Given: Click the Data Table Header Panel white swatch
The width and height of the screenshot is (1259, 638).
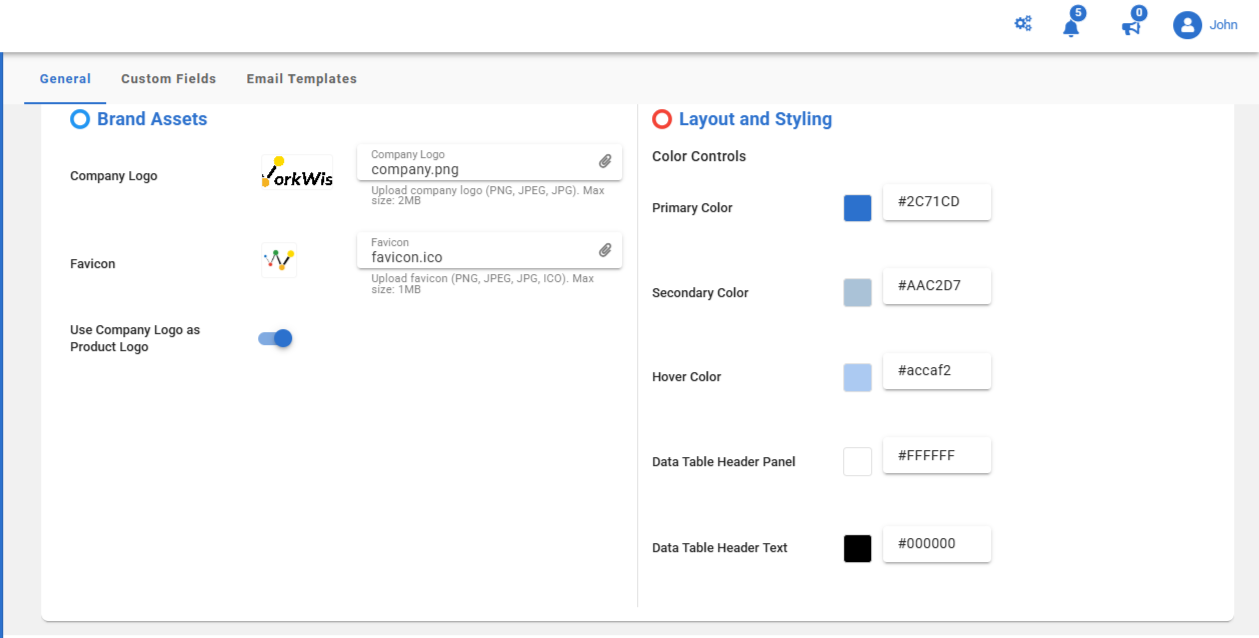Looking at the screenshot, I should (857, 462).
